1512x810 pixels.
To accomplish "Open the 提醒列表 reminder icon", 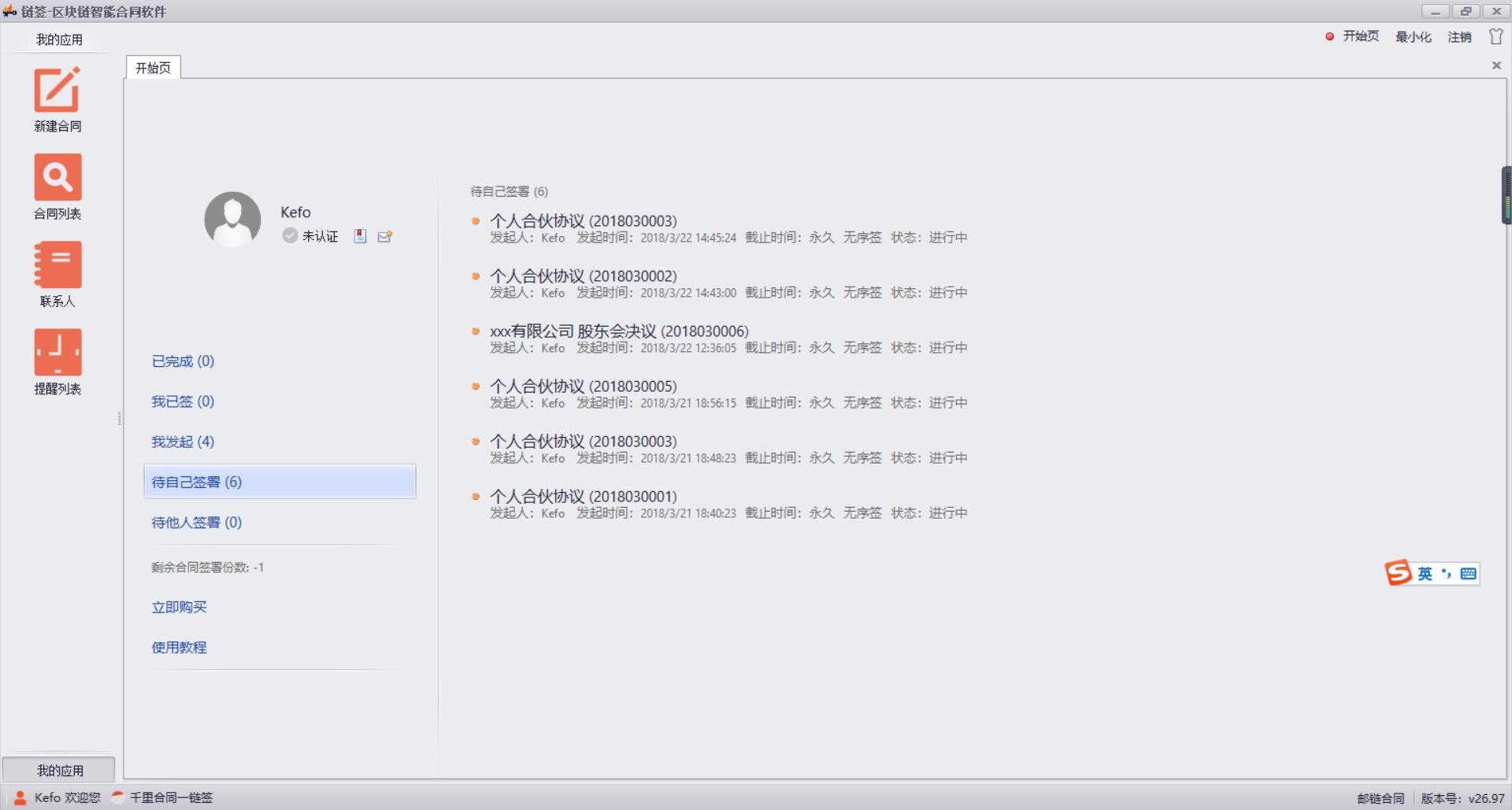I will [x=57, y=352].
